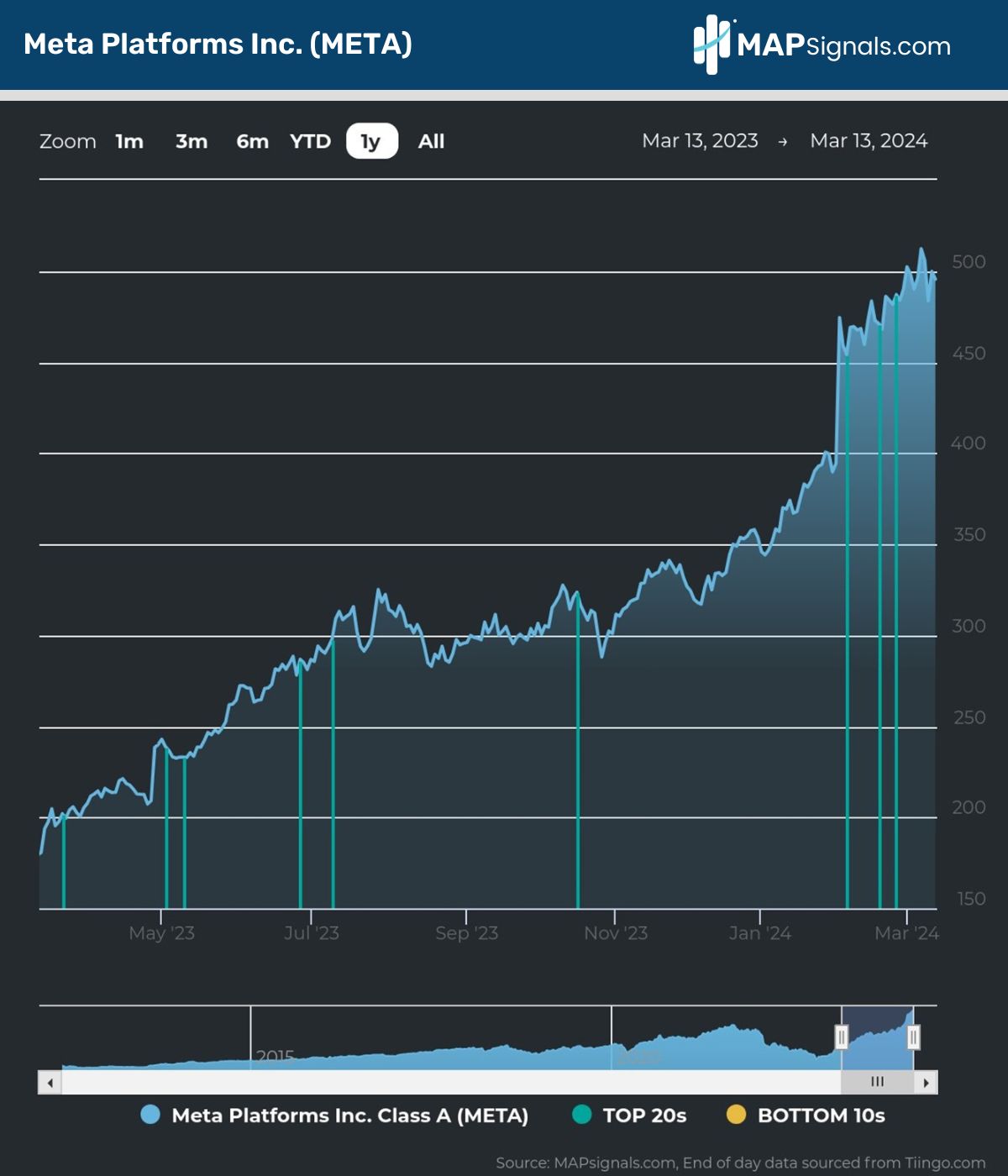Click the Sep '23 axis label
This screenshot has height=1176, width=1008.
click(467, 933)
